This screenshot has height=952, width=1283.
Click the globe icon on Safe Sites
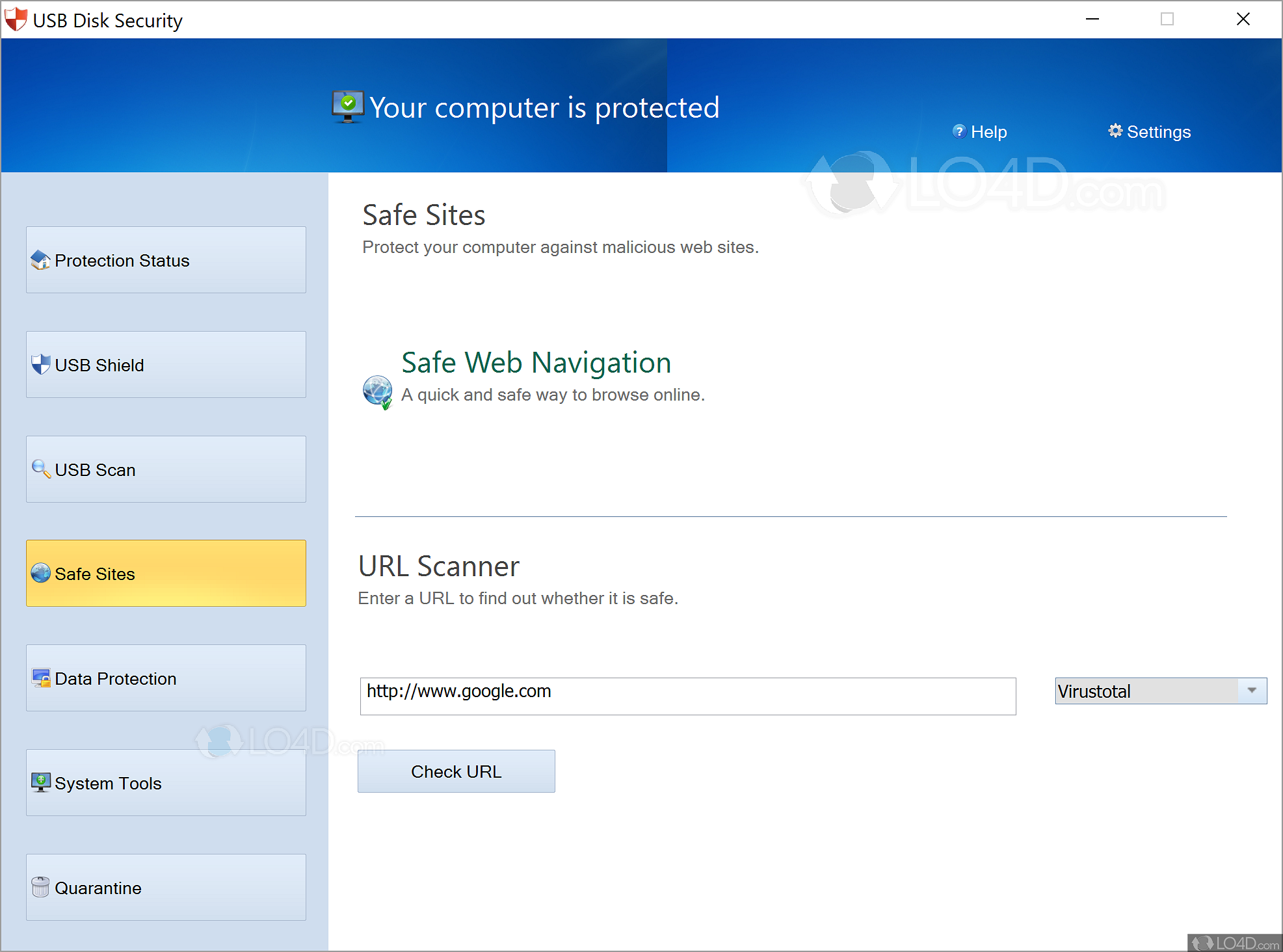point(40,573)
